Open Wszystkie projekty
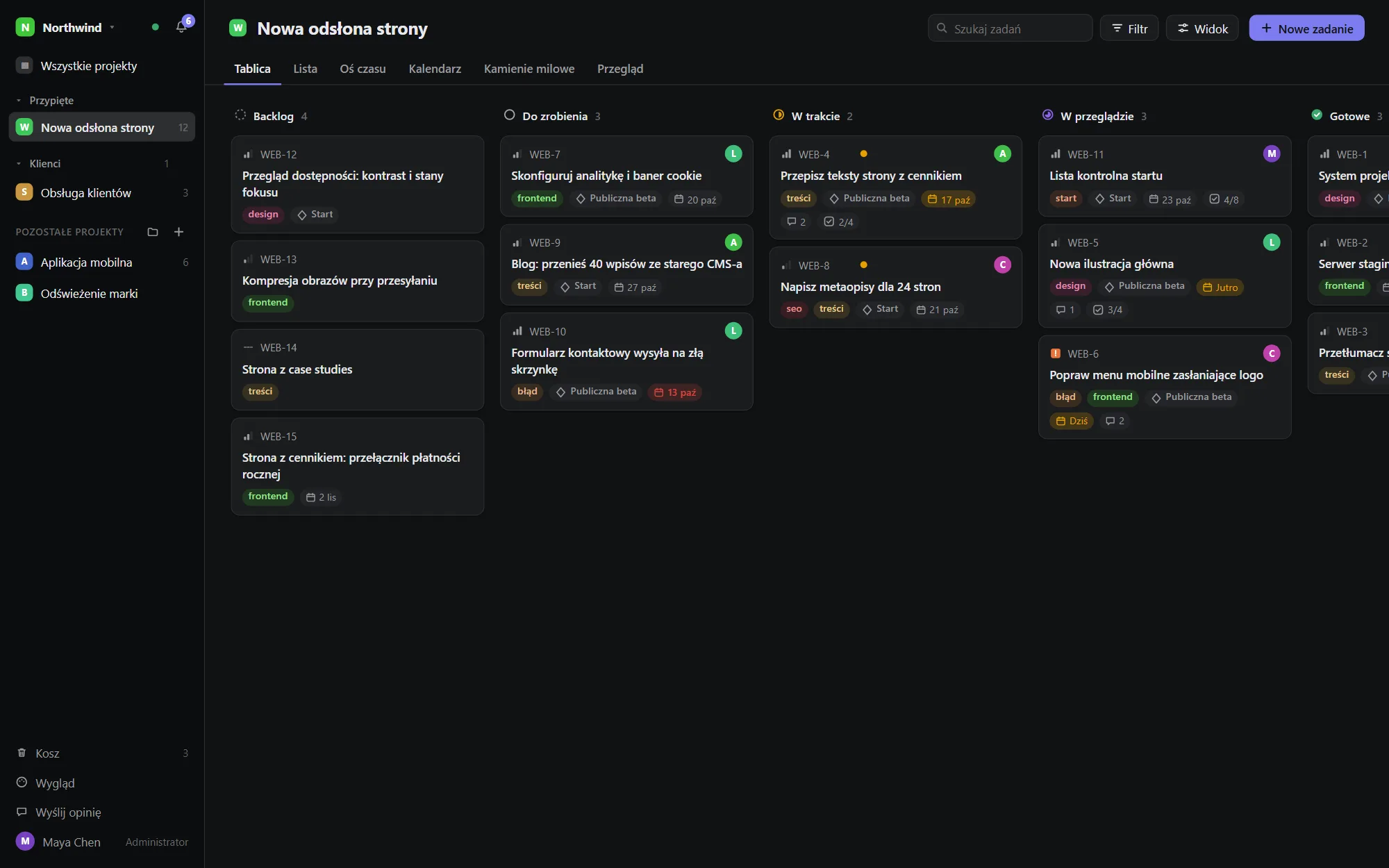Image resolution: width=1389 pixels, height=868 pixels. point(102,66)
